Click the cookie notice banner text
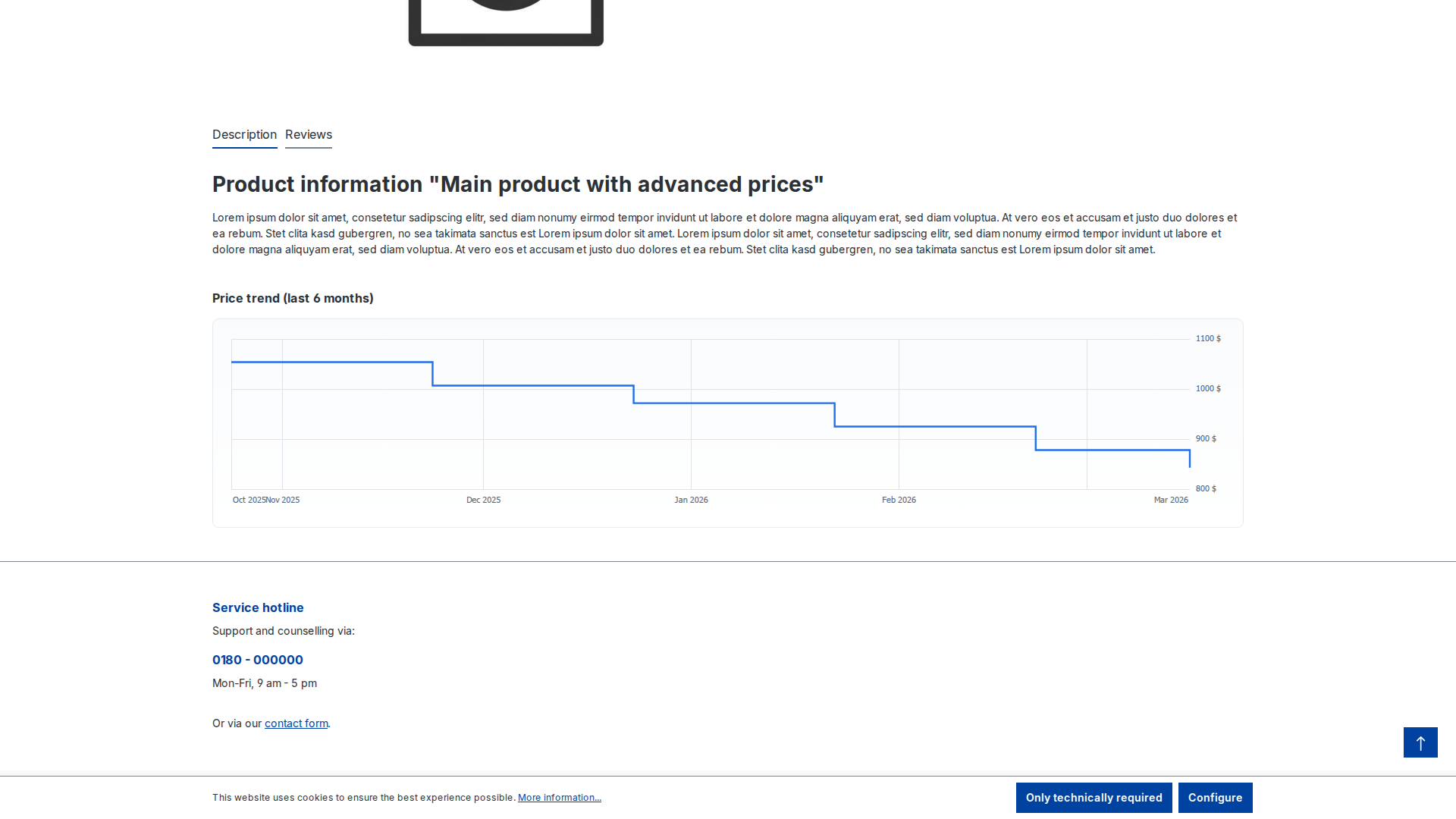The width and height of the screenshot is (1456, 819). point(364,797)
